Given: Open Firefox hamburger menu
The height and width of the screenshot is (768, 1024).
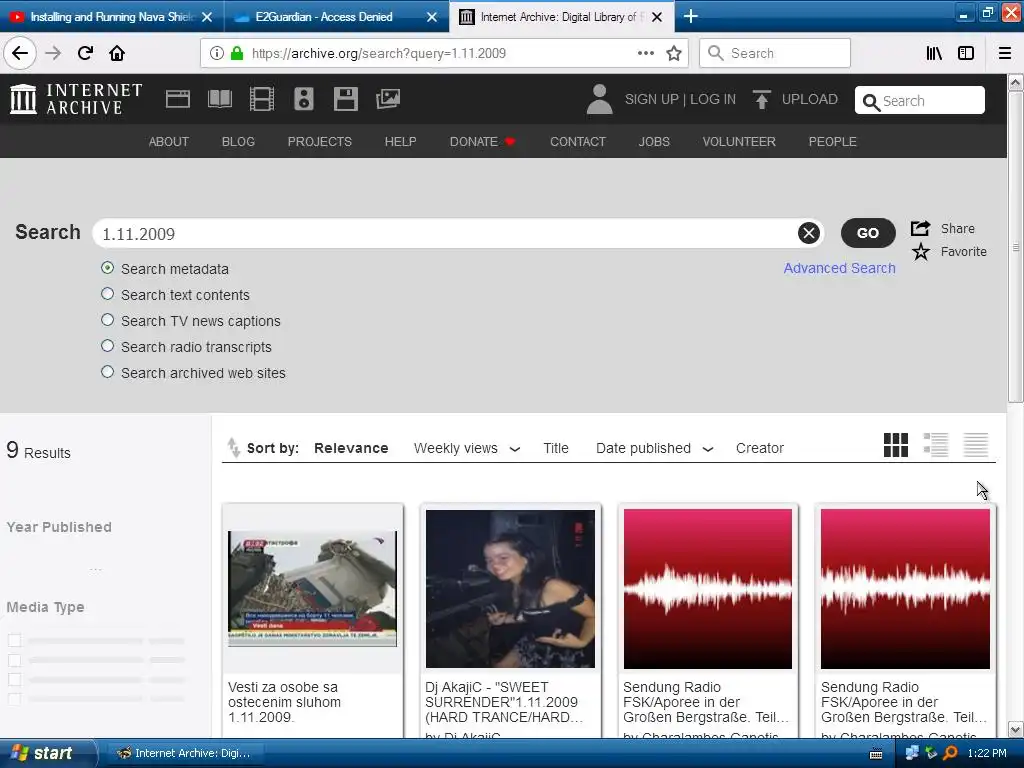Looking at the screenshot, I should (1005, 54).
